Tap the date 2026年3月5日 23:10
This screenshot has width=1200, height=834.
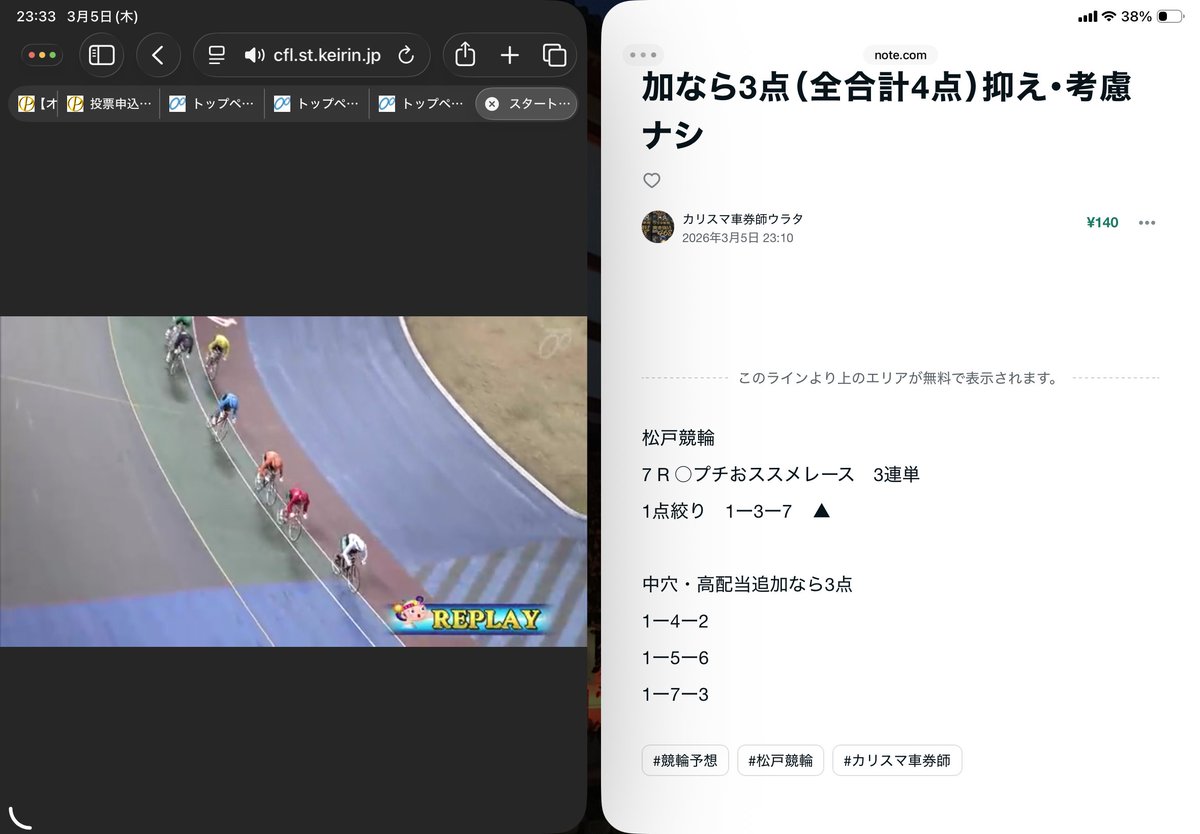click(738, 238)
